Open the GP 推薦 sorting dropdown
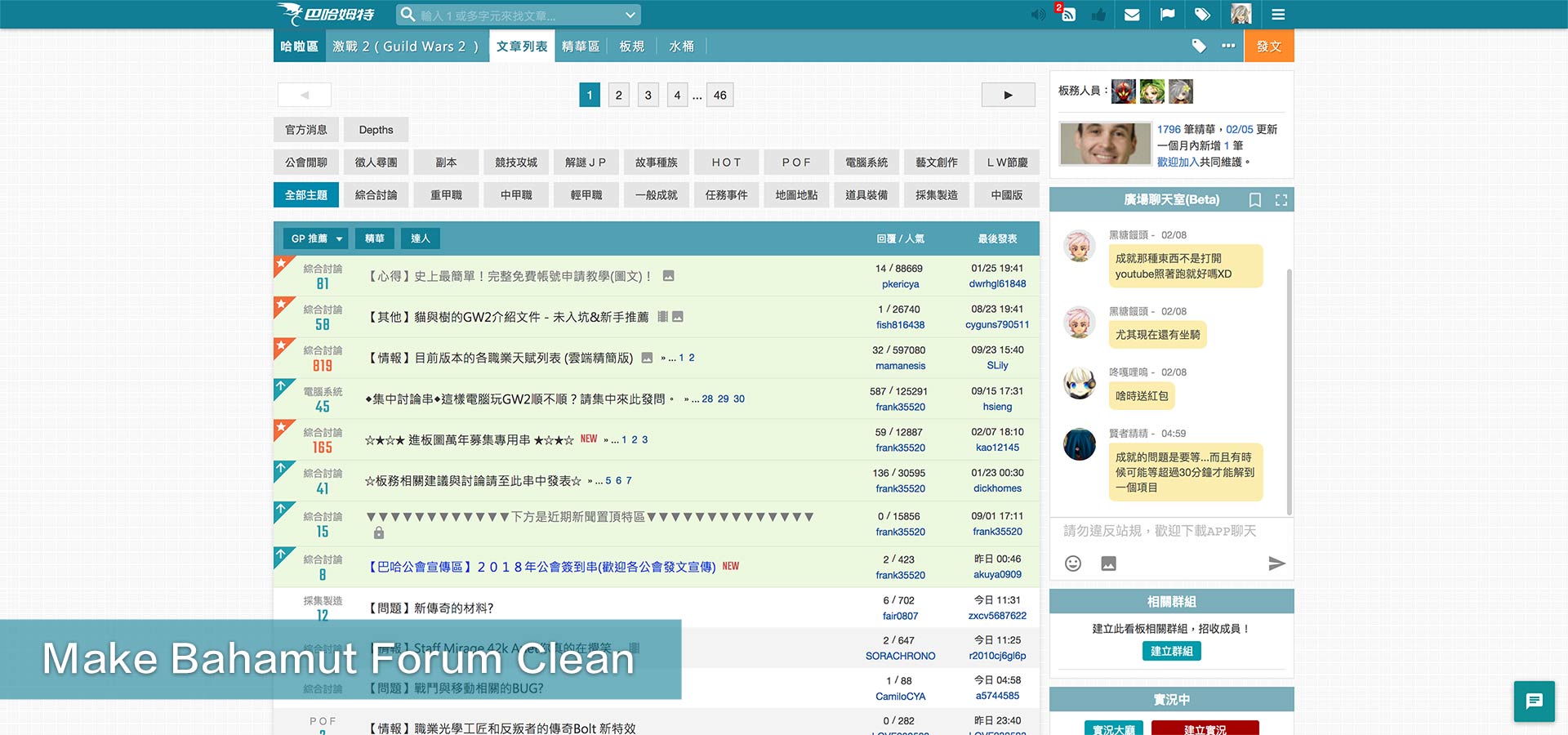 tap(315, 238)
